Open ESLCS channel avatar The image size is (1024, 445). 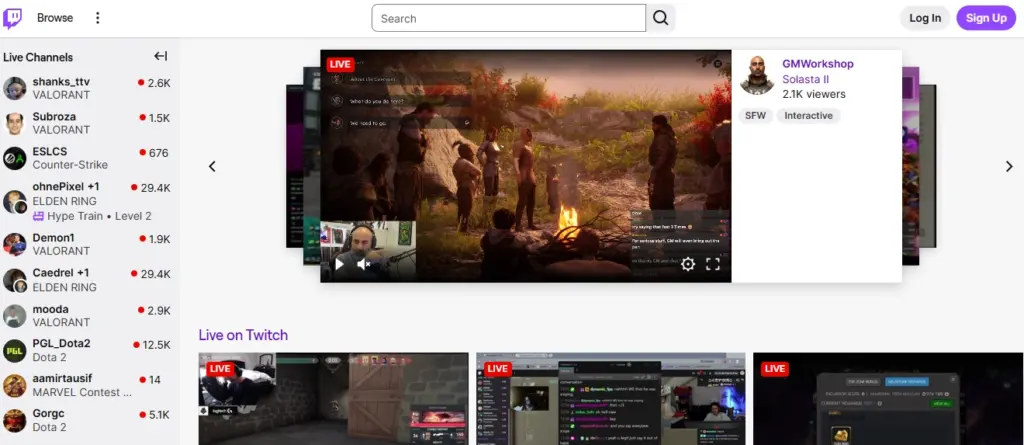pos(14,158)
